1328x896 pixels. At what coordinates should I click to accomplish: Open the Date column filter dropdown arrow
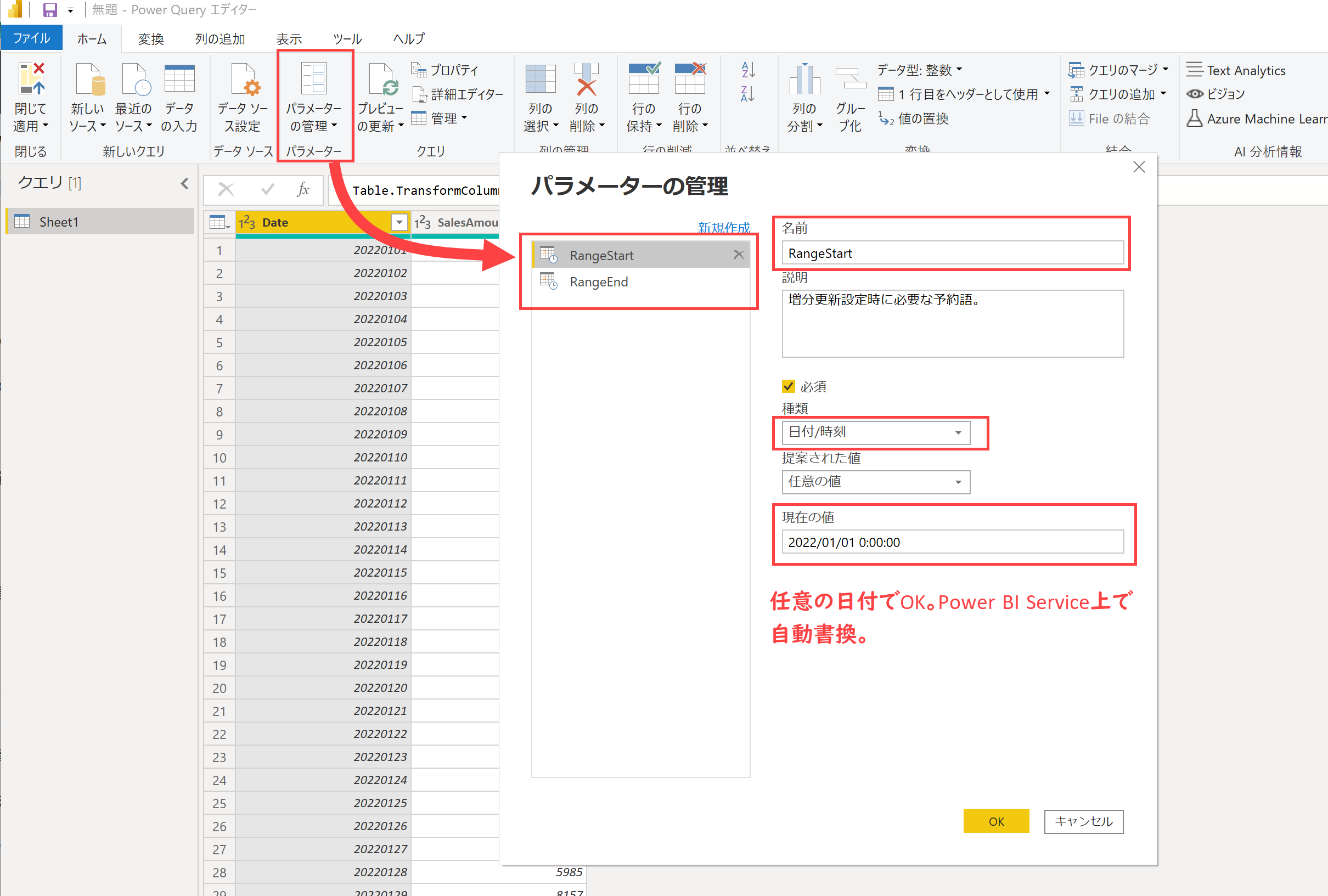(x=399, y=222)
